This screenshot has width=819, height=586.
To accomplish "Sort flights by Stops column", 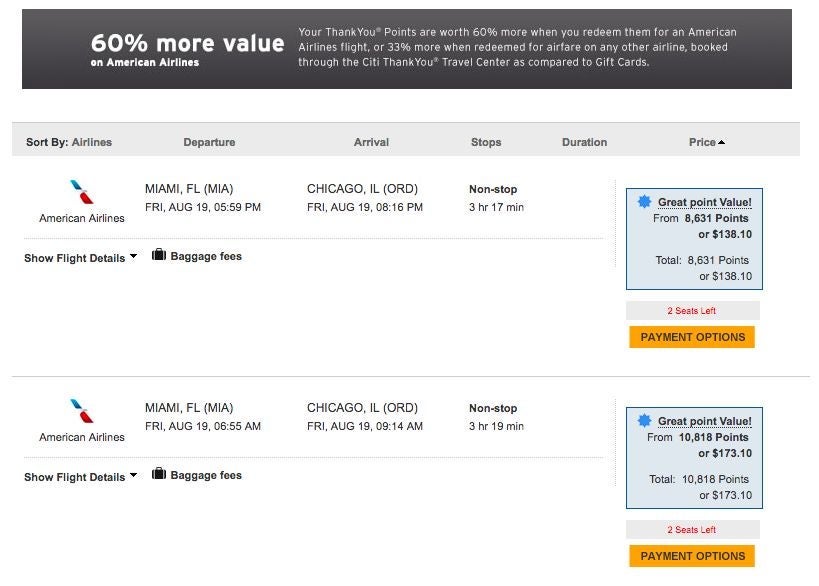I will pos(486,142).
